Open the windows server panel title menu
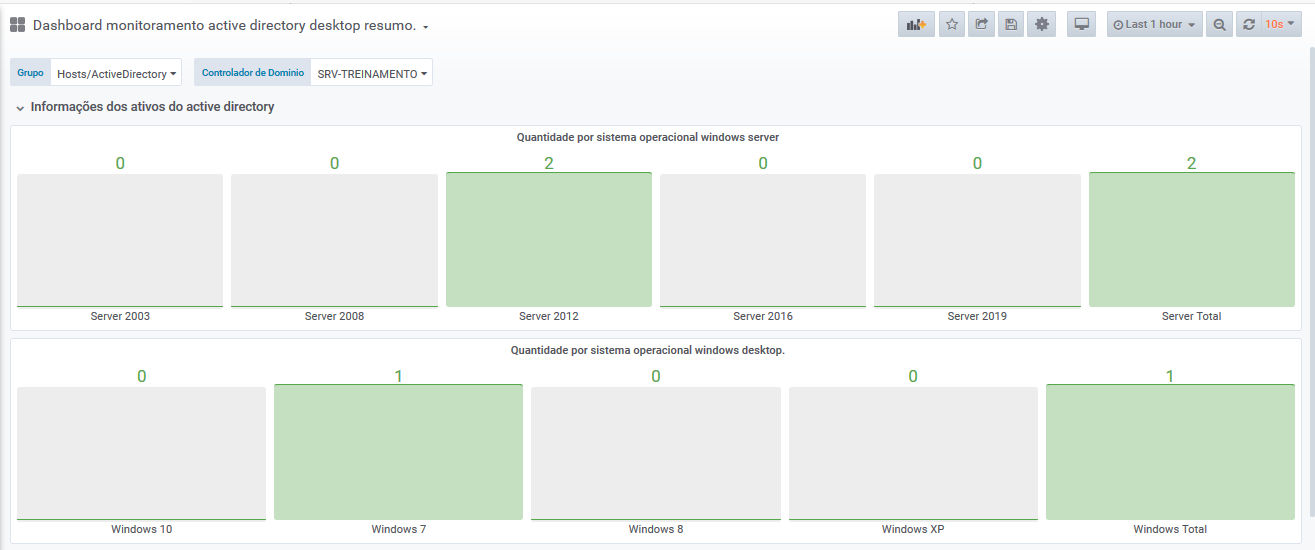Image resolution: width=1315 pixels, height=550 pixels. (x=647, y=137)
